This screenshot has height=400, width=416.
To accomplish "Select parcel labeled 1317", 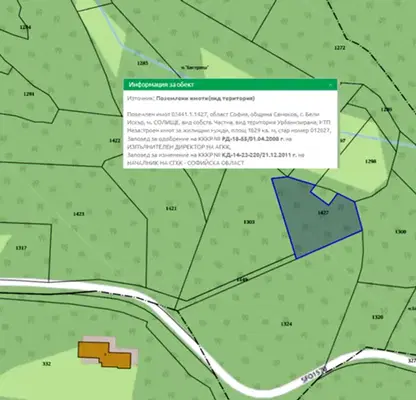I will point(21,248).
